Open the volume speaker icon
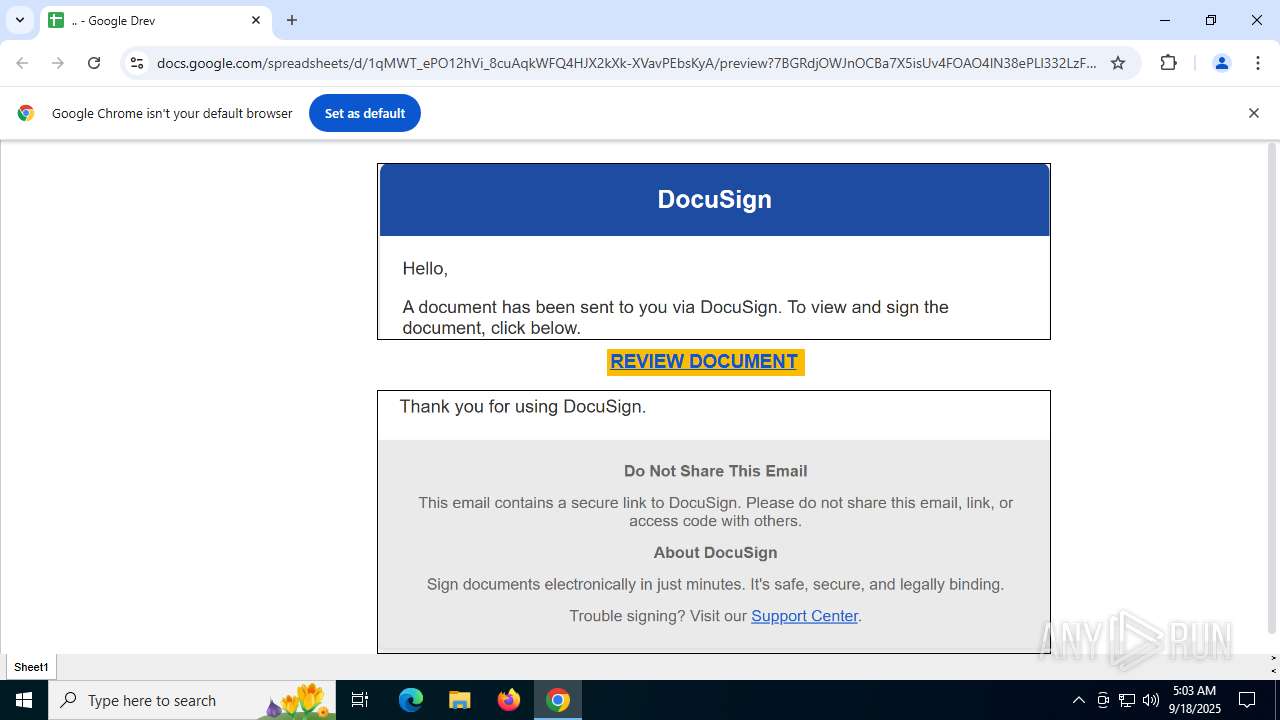Screen dimensions: 1280x720 [x=1151, y=700]
